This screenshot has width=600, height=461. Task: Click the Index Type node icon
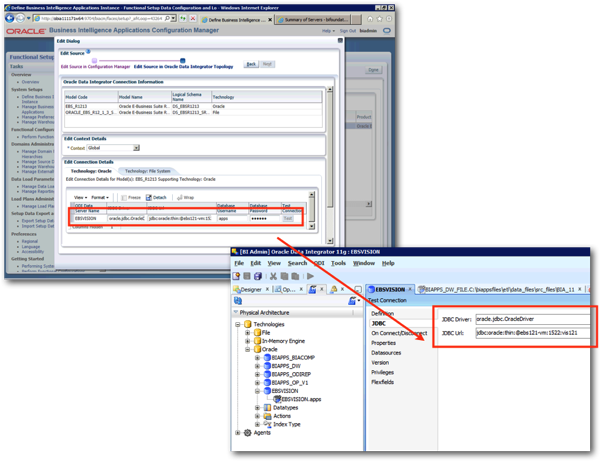pyautogui.click(x=267, y=424)
